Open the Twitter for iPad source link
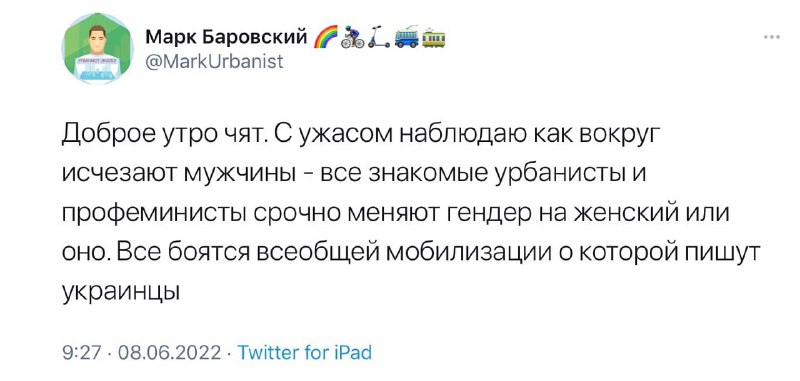This screenshot has width=800, height=381. [305, 352]
